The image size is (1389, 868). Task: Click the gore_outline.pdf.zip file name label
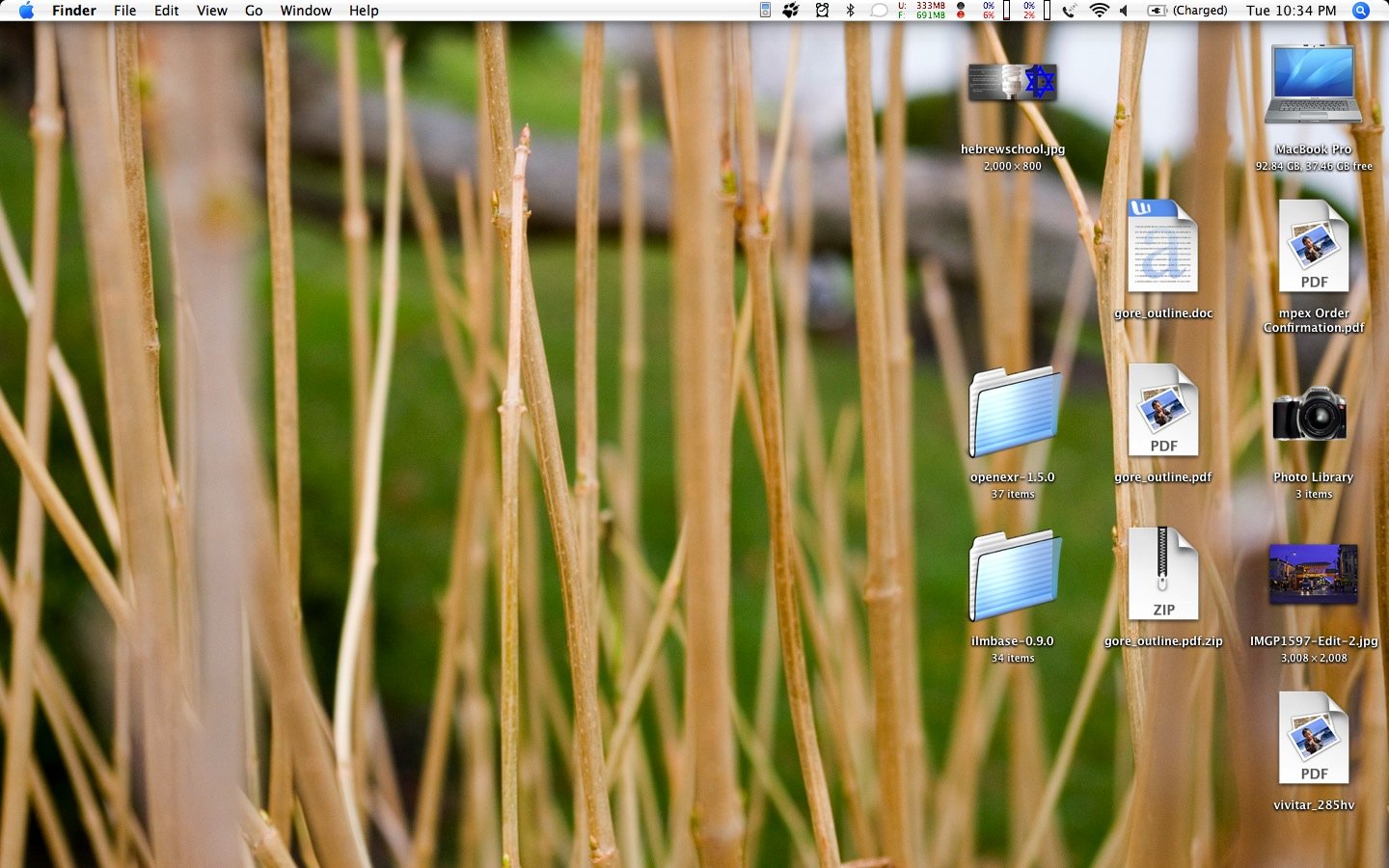point(1163,641)
